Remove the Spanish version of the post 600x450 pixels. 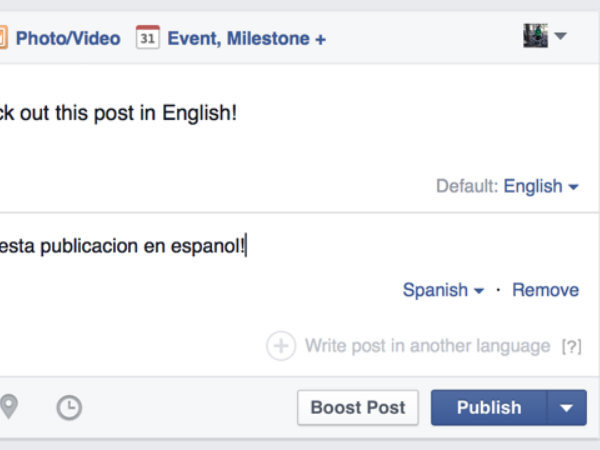click(x=545, y=290)
